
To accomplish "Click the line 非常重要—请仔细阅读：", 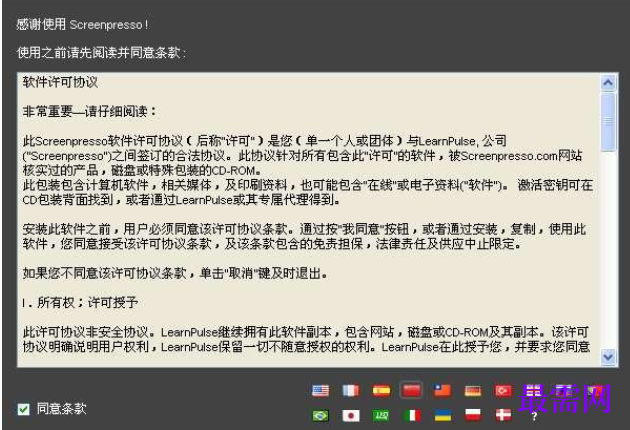I will [x=89, y=111].
